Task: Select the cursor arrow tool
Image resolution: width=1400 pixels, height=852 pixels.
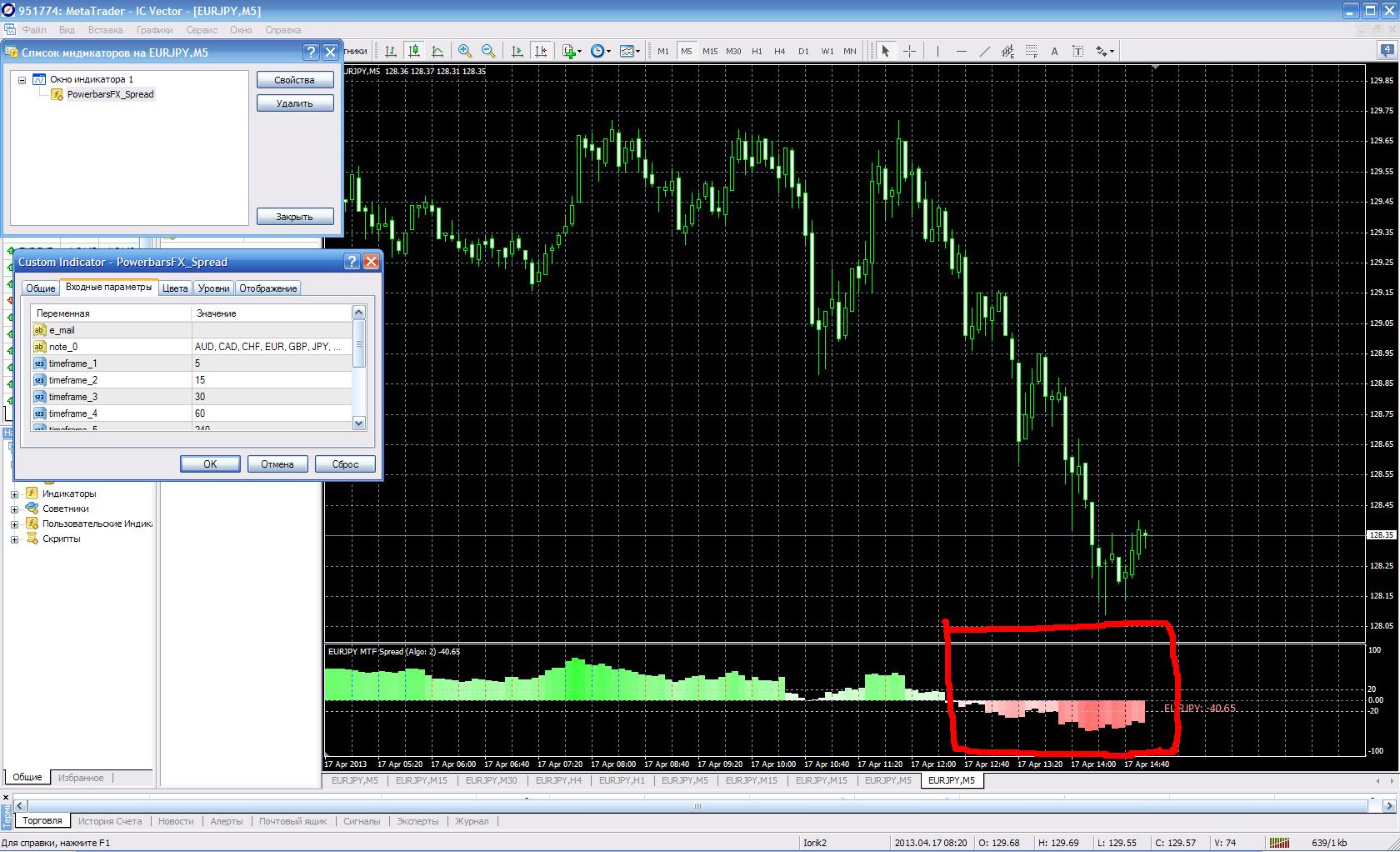Action: coord(886,51)
